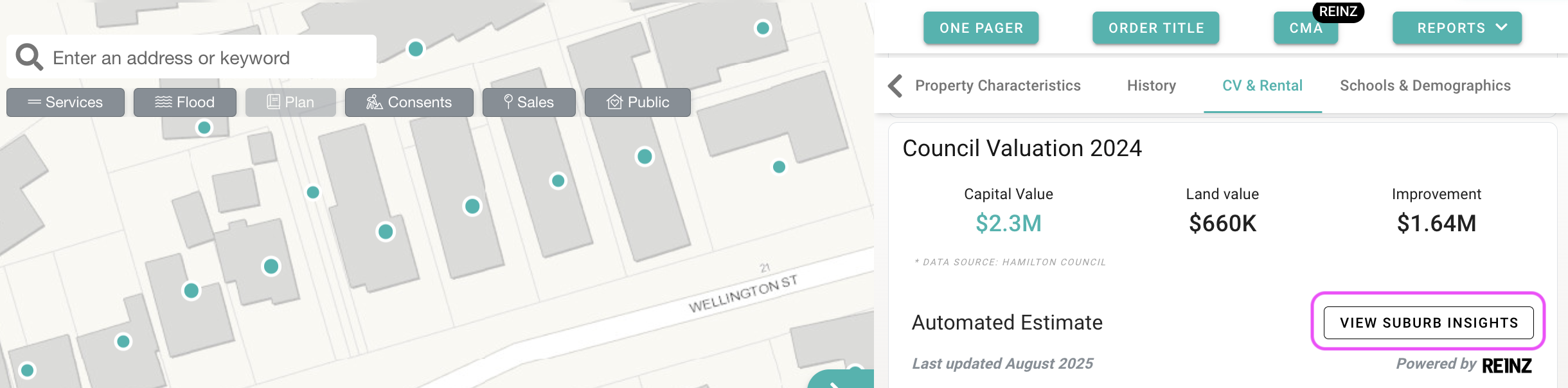Image resolution: width=1568 pixels, height=388 pixels.
Task: Click the back chevron beside Property Characteristics
Action: click(895, 85)
